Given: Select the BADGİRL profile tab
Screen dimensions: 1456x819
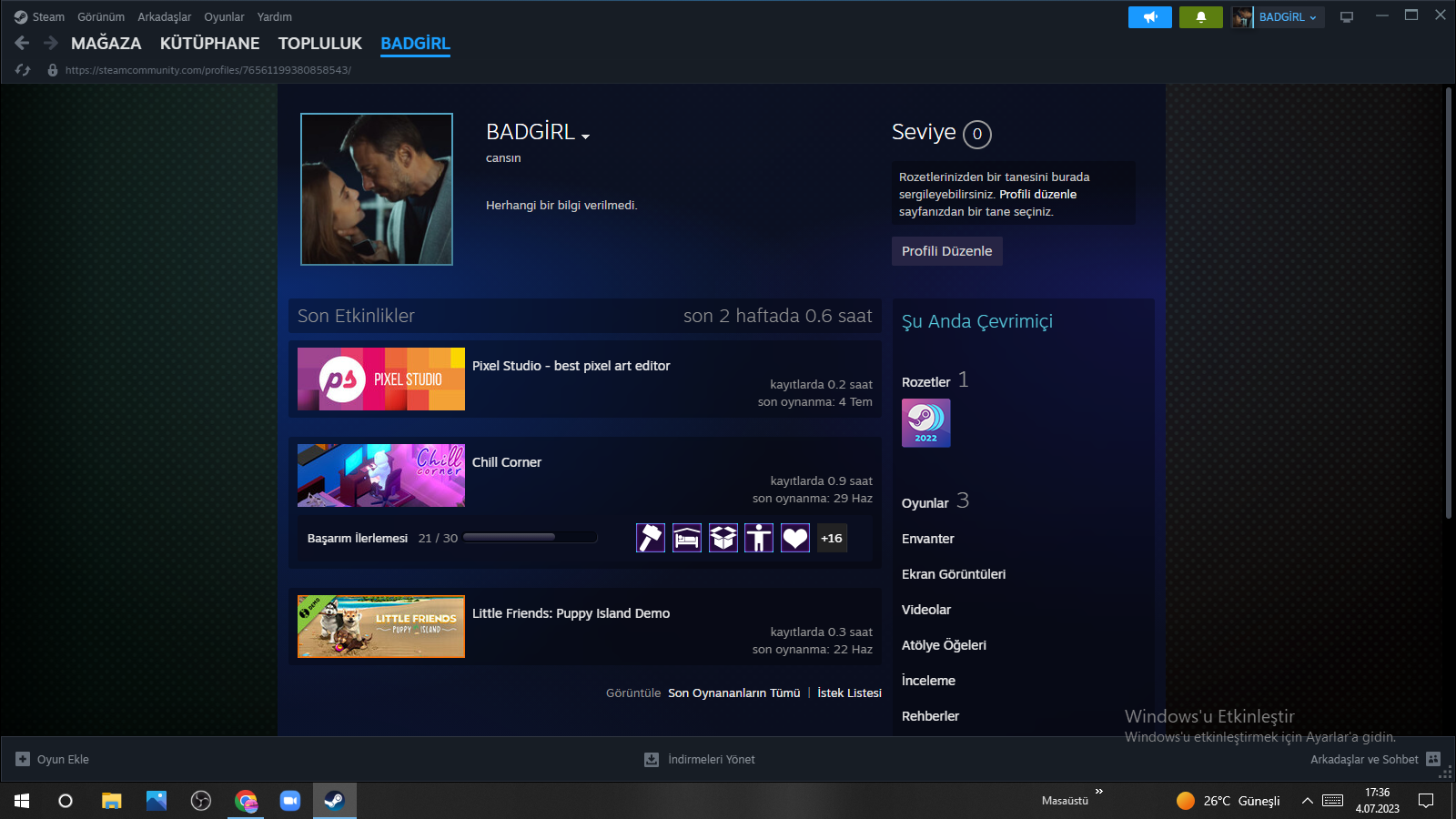Looking at the screenshot, I should click(x=415, y=43).
